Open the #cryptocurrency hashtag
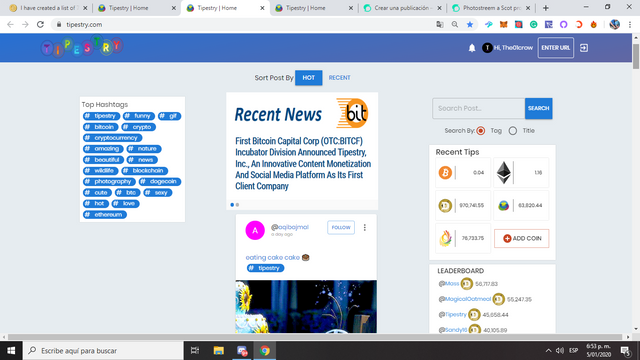 click(x=112, y=138)
